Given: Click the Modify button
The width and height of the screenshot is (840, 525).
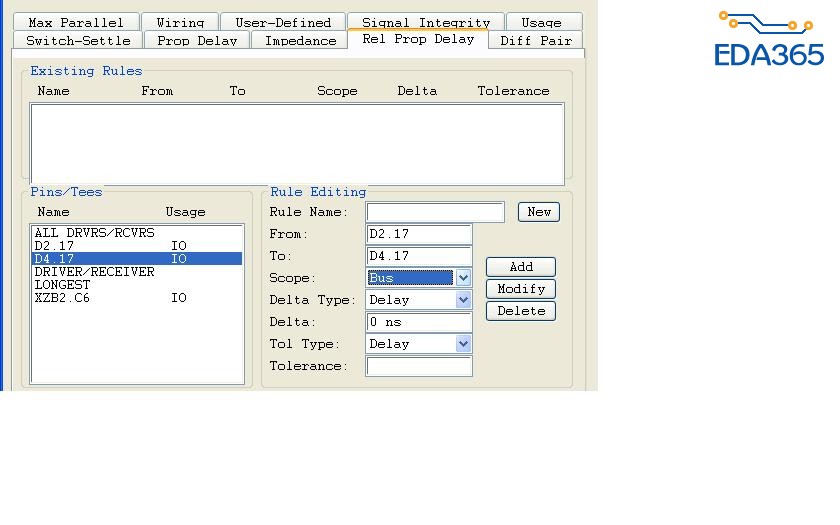Looking at the screenshot, I should tap(521, 289).
